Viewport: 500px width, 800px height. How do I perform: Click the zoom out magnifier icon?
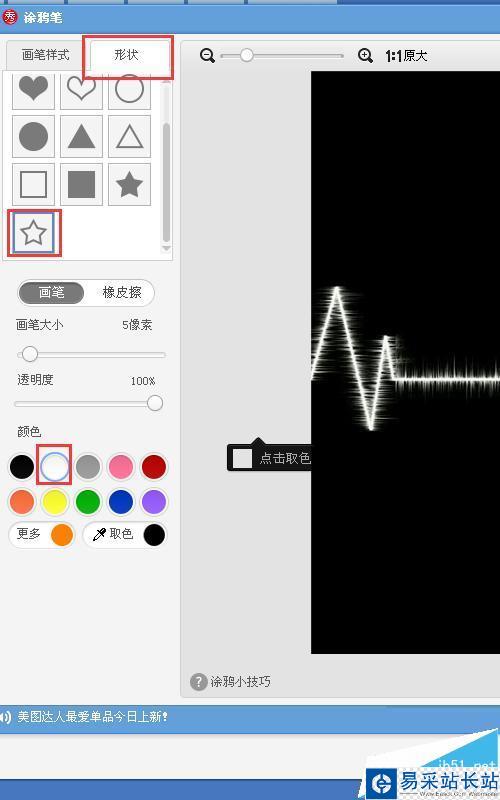(207, 55)
